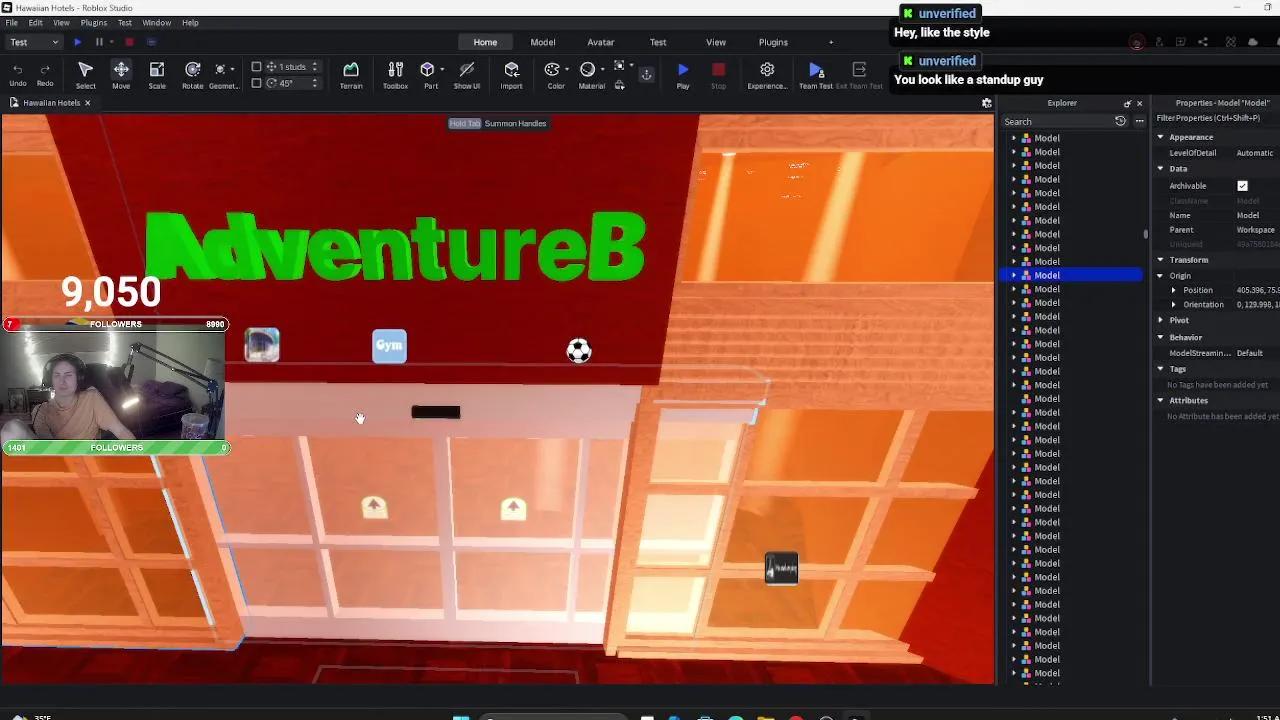Enable the studs move snapping checkbox
The width and height of the screenshot is (1280, 720).
pyautogui.click(x=256, y=67)
